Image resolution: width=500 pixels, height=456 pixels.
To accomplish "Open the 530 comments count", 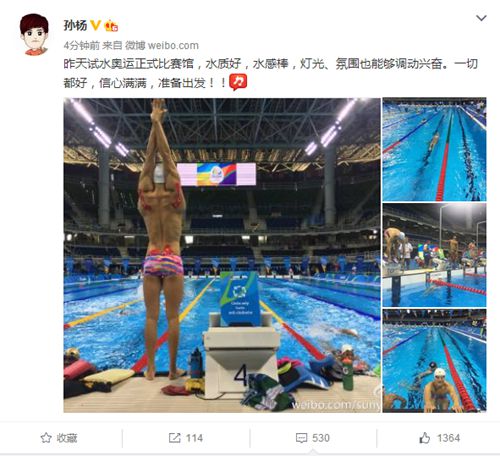I will (x=321, y=438).
